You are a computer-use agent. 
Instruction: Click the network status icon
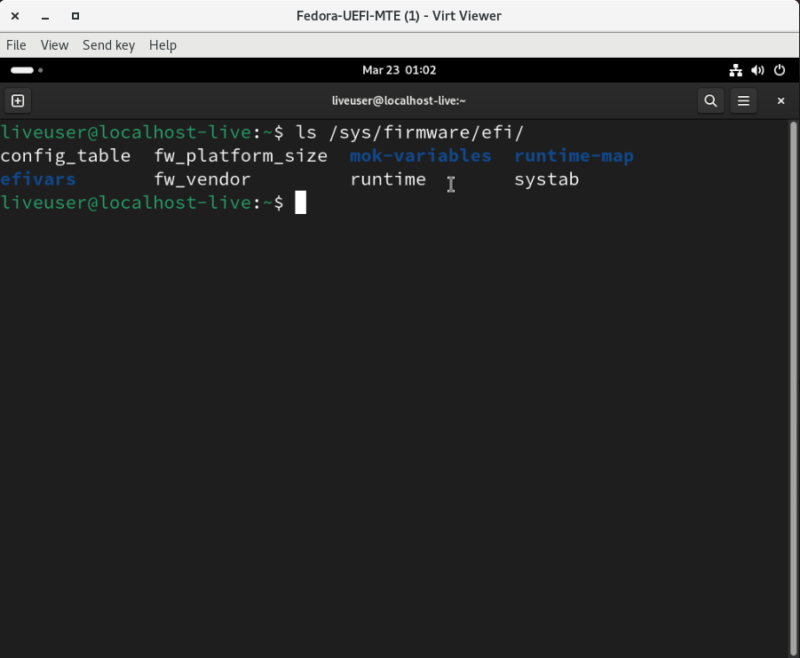[734, 70]
